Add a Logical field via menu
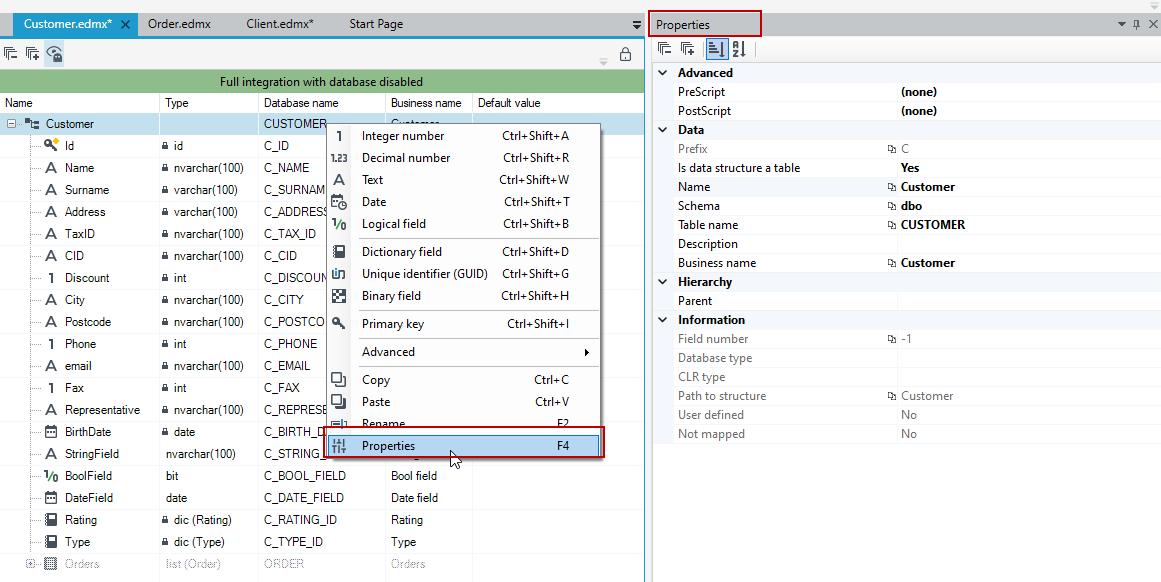 pos(464,224)
